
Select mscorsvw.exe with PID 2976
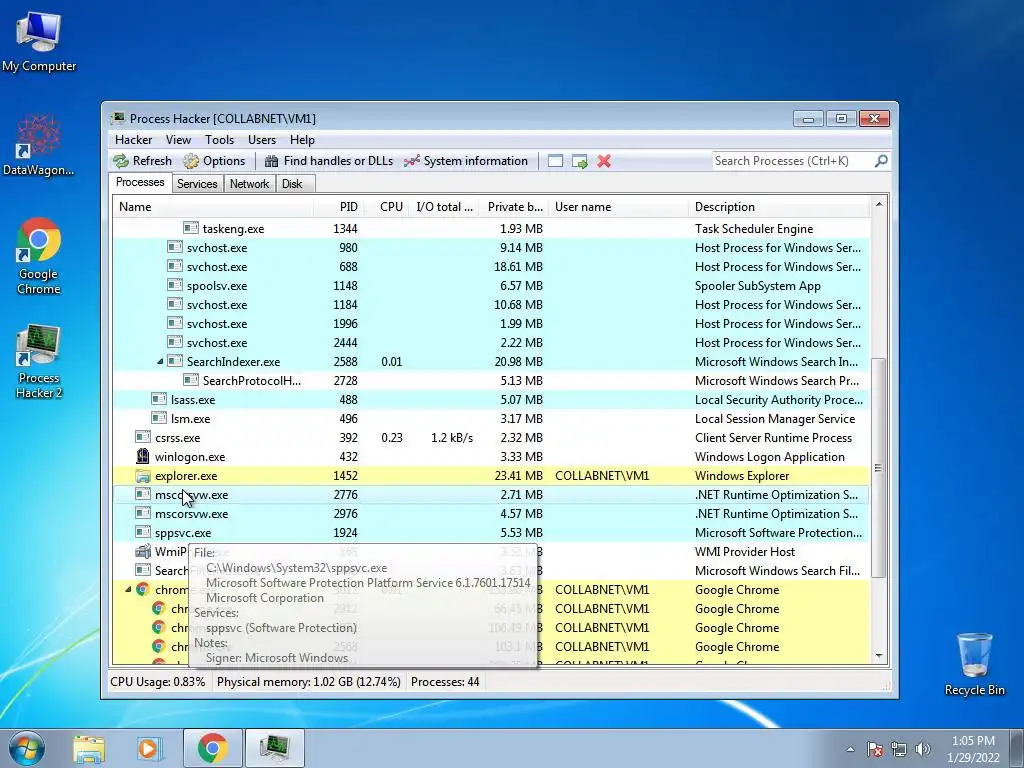click(x=491, y=514)
